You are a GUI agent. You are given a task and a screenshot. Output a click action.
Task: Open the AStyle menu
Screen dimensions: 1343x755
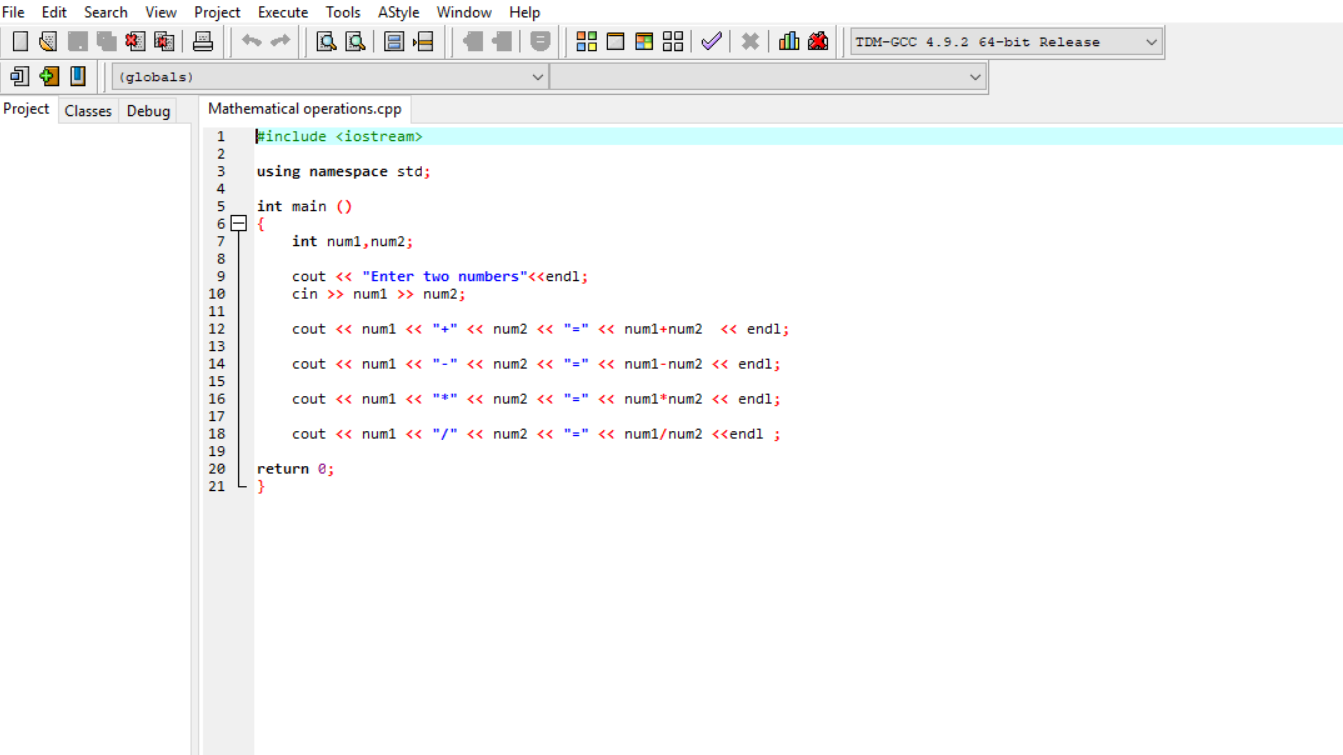coord(398,12)
